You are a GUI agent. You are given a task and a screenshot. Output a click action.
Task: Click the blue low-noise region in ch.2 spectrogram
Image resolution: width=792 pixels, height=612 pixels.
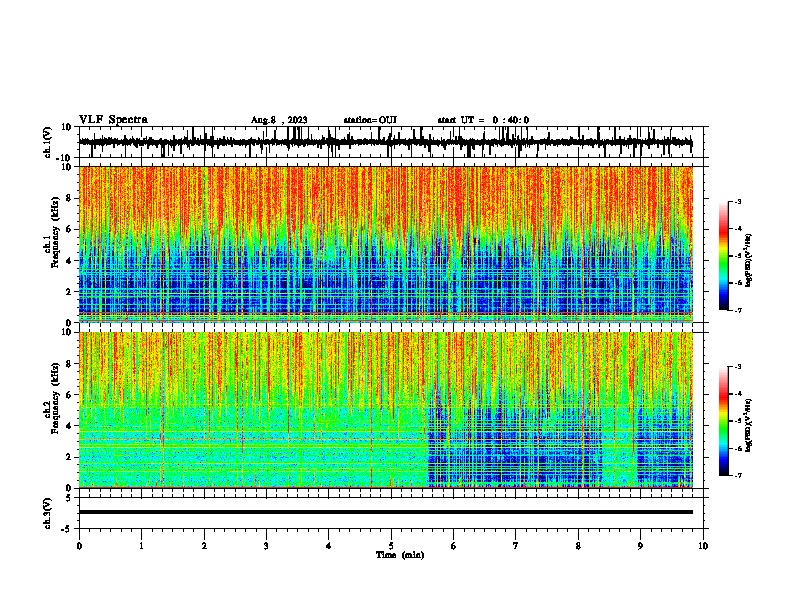(515, 449)
